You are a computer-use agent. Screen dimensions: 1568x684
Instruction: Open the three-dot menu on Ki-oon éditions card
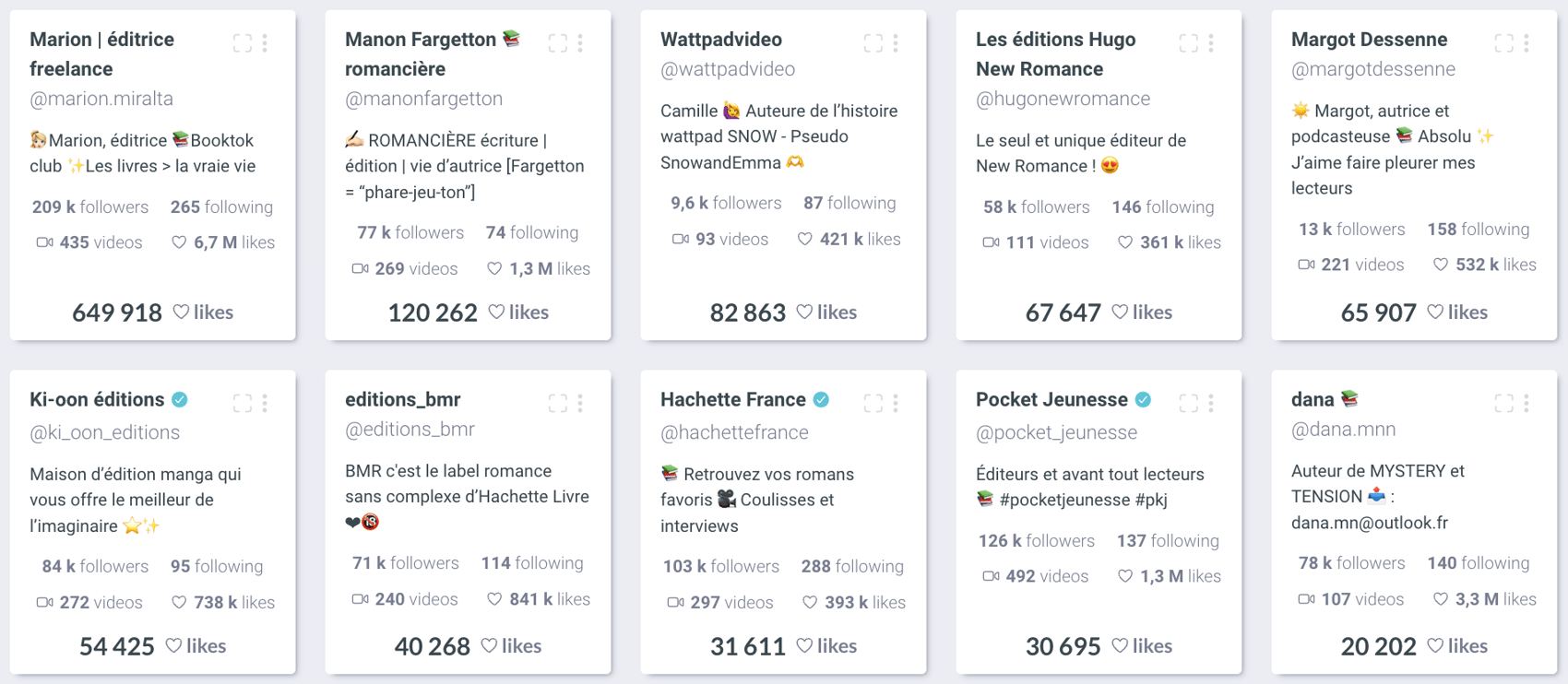265,402
